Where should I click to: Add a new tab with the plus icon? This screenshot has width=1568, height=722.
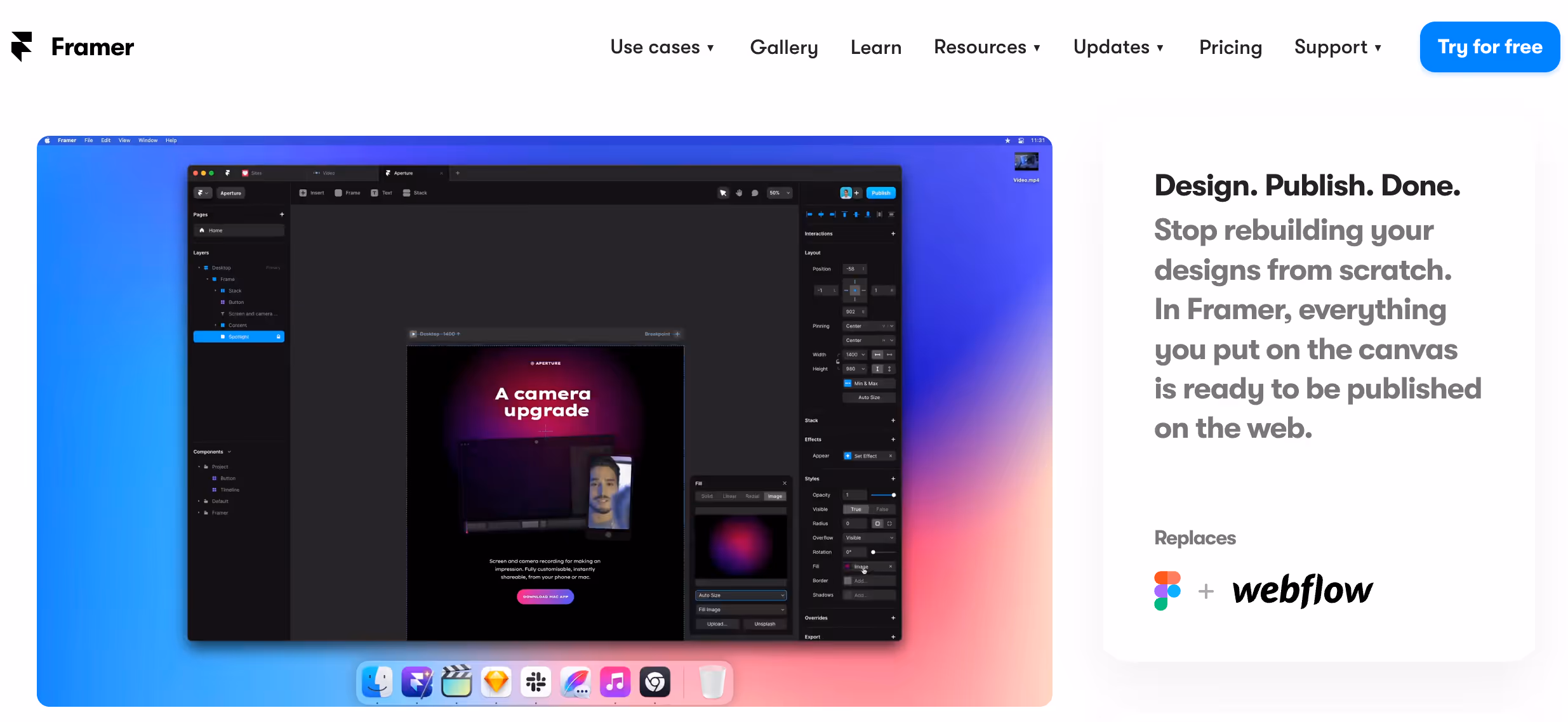[457, 173]
